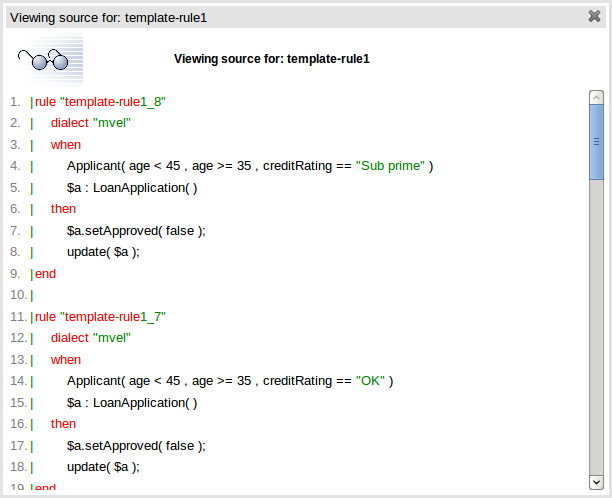The image size is (612, 498).
Task: Close the source viewer dialog
Action: [x=594, y=16]
